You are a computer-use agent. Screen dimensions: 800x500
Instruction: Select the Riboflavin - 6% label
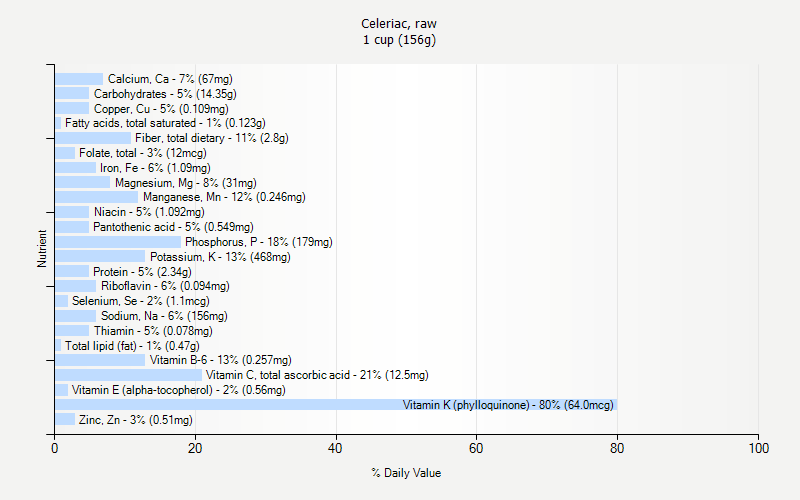point(165,286)
